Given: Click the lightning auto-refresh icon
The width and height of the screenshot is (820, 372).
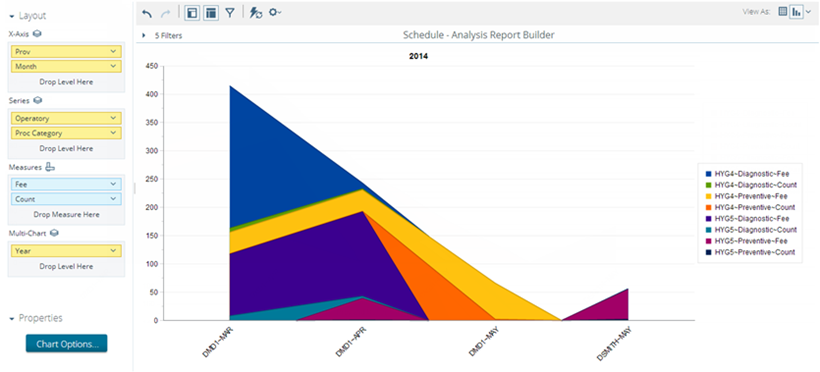Looking at the screenshot, I should pyautogui.click(x=255, y=13).
